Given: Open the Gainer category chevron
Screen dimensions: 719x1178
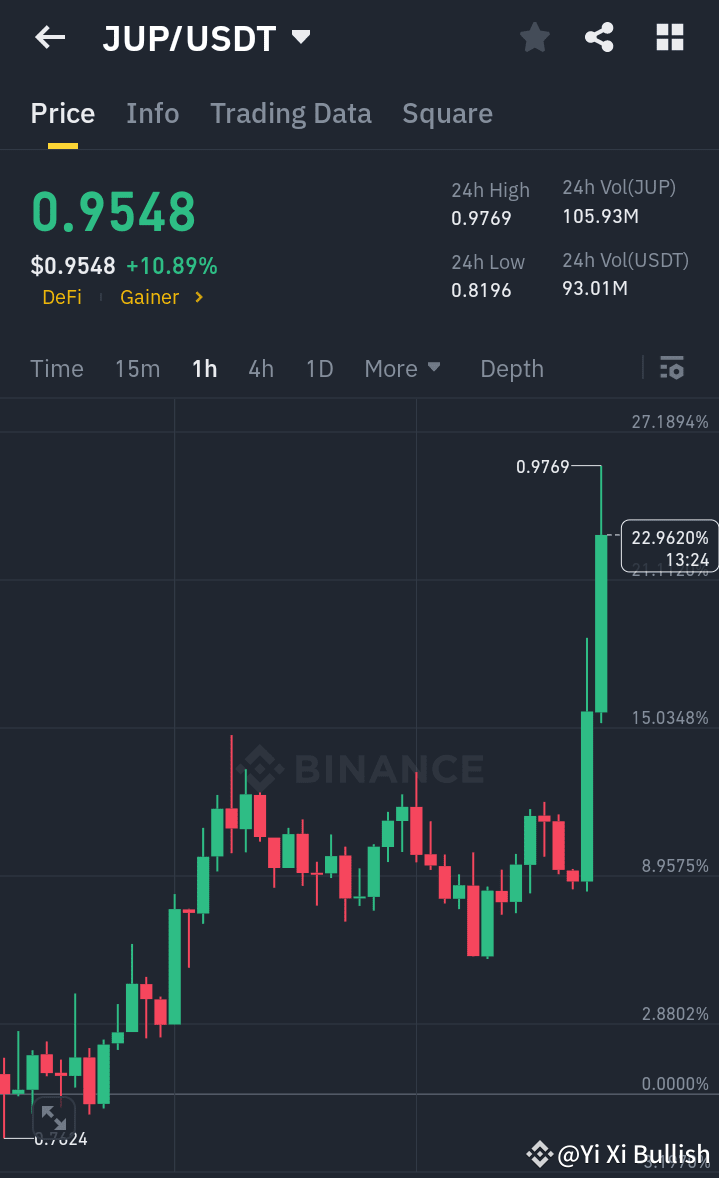Looking at the screenshot, I should [x=196, y=297].
